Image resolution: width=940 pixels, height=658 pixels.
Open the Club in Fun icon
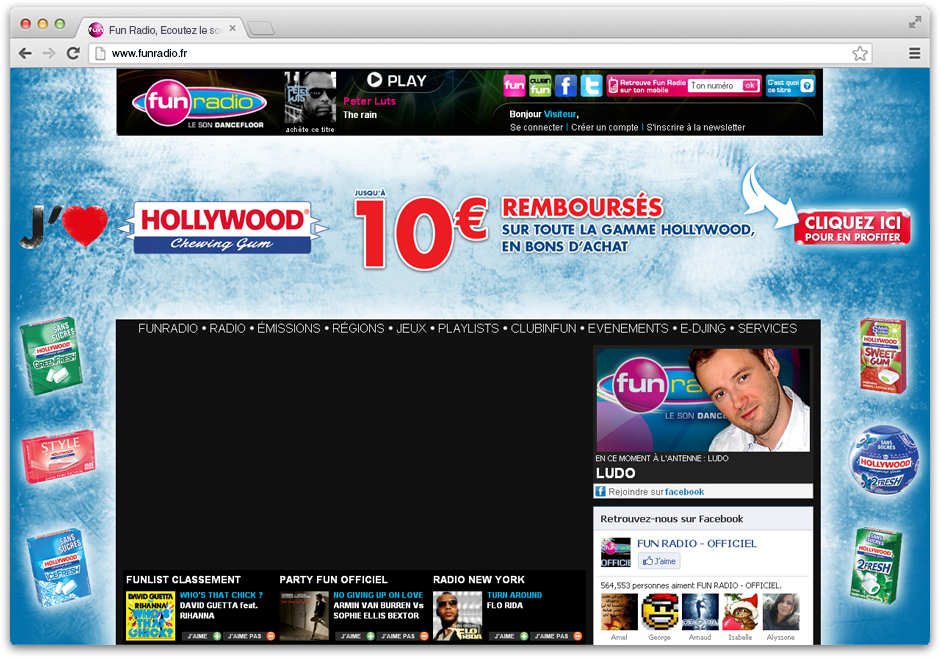(x=540, y=85)
